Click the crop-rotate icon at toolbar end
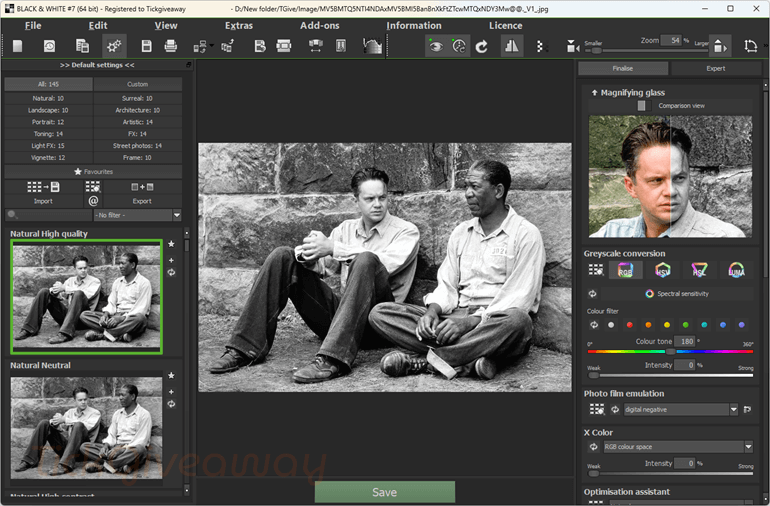Screen dimensions: 770x506 point(750,46)
